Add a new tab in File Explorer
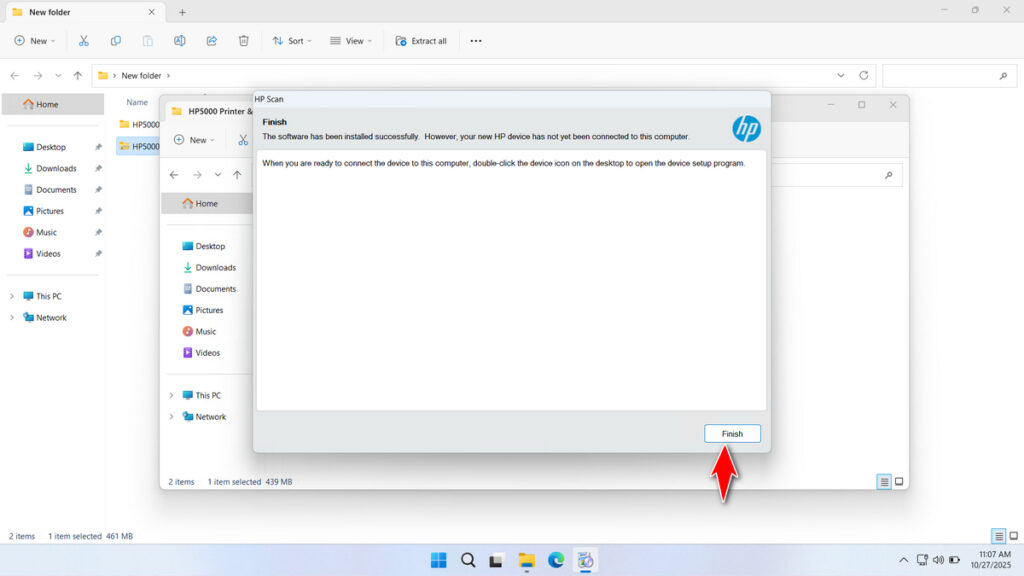Screen dimensions: 1024x576 (x=182, y=12)
